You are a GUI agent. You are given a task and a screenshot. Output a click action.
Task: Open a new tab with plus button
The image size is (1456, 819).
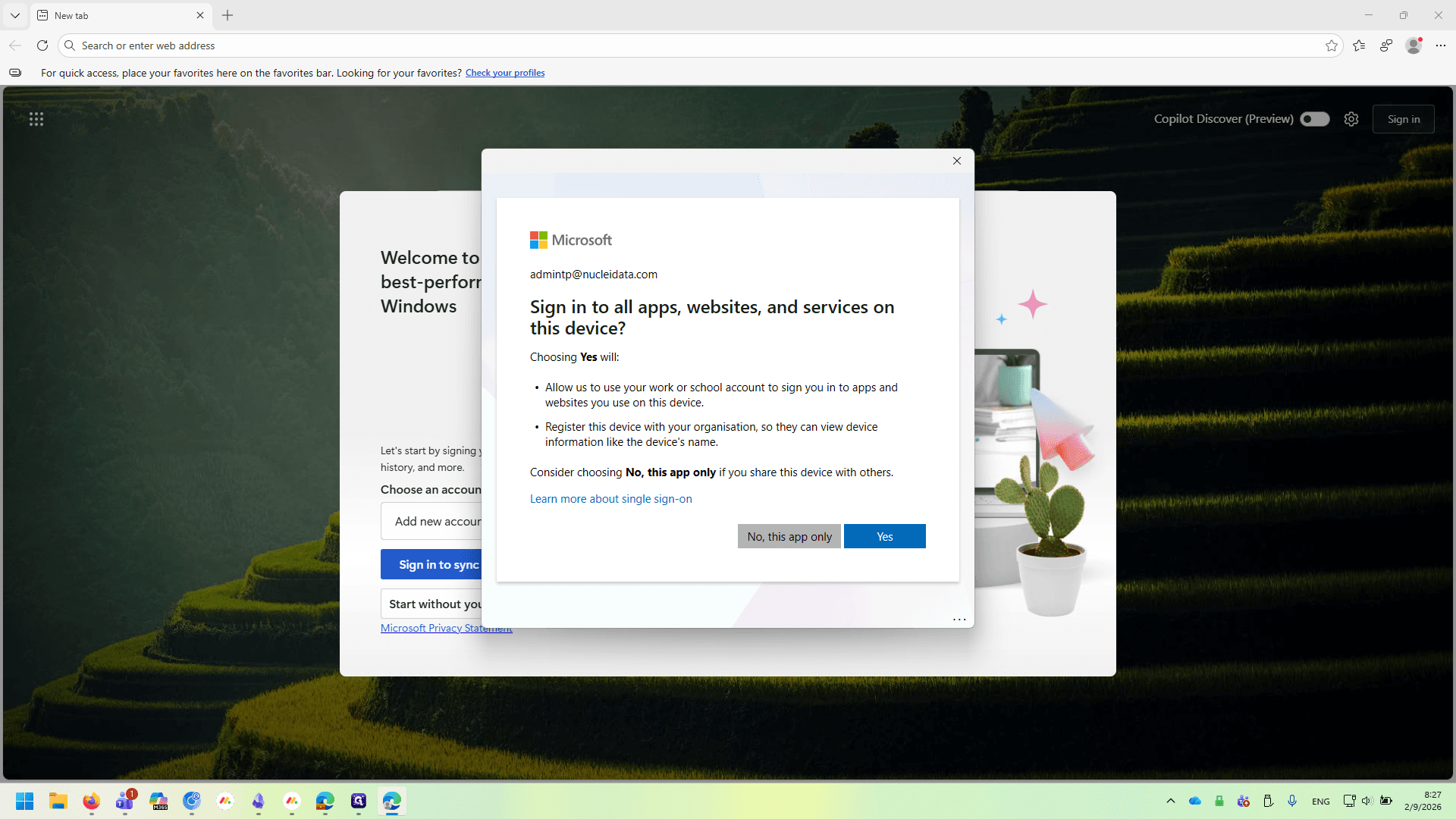click(x=227, y=15)
